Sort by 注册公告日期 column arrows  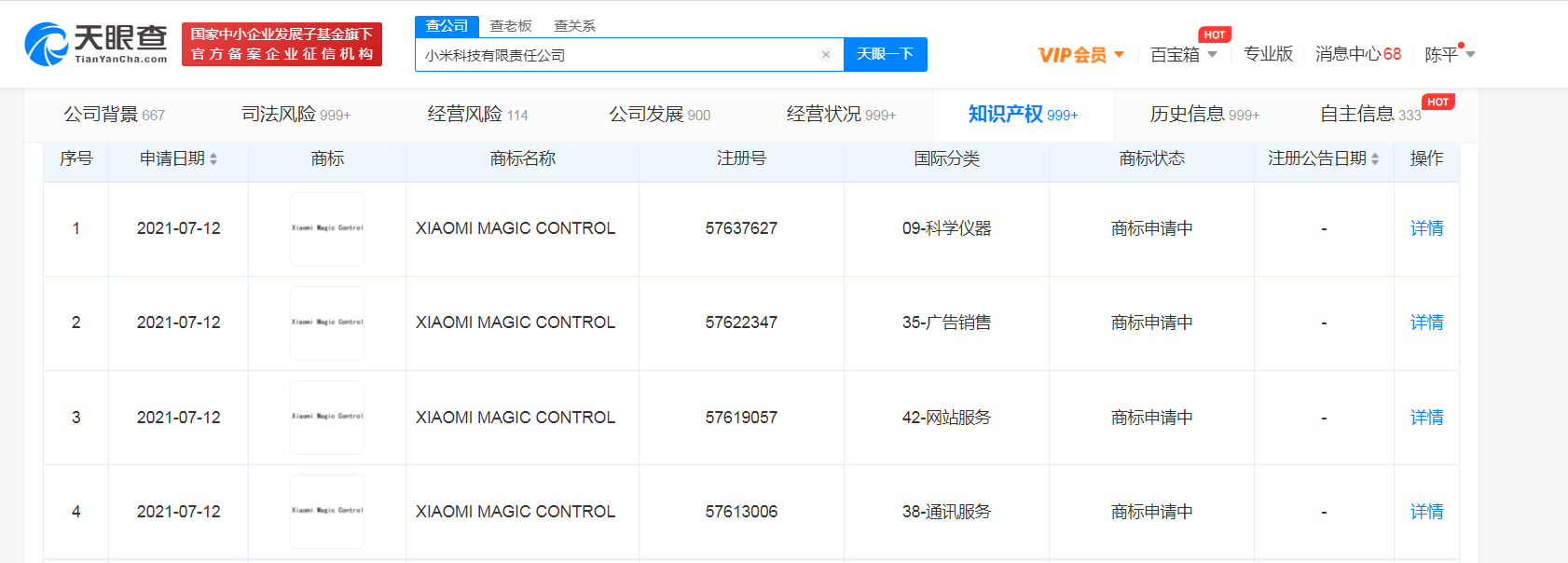coord(1375,159)
